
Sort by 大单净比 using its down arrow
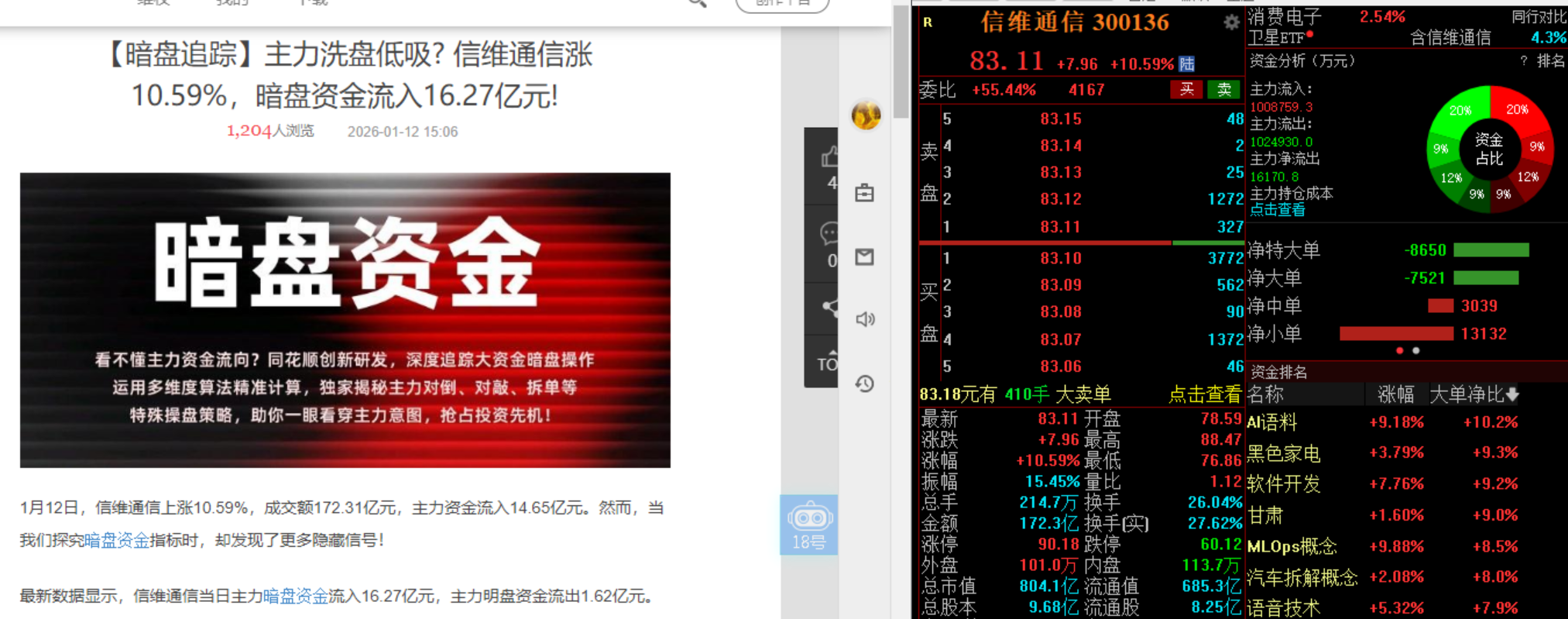[1512, 394]
